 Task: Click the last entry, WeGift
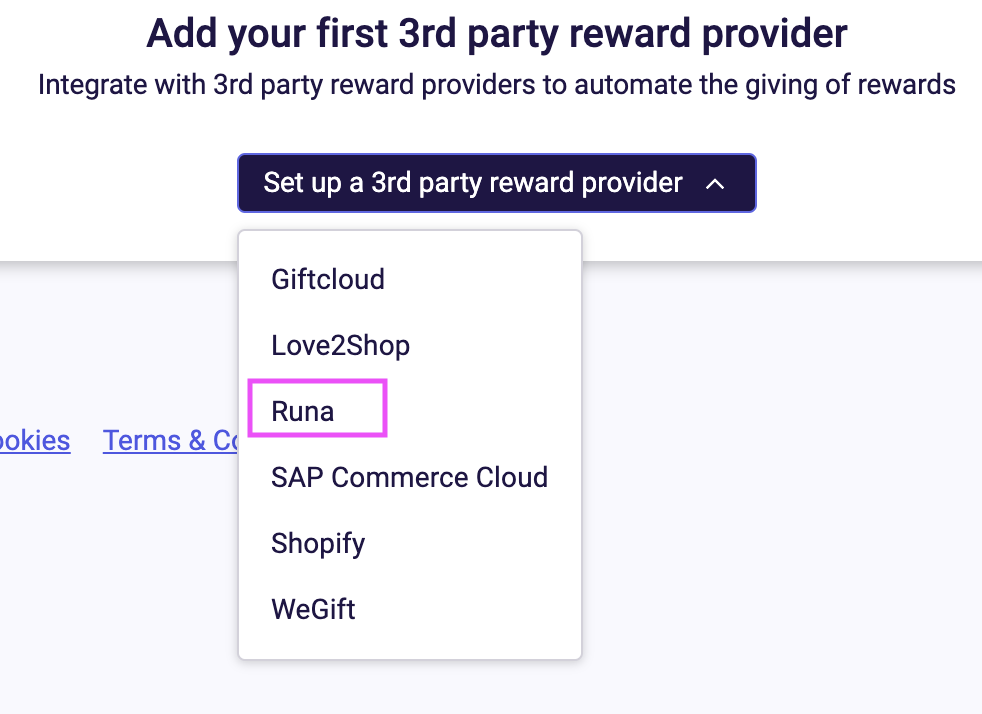point(313,609)
